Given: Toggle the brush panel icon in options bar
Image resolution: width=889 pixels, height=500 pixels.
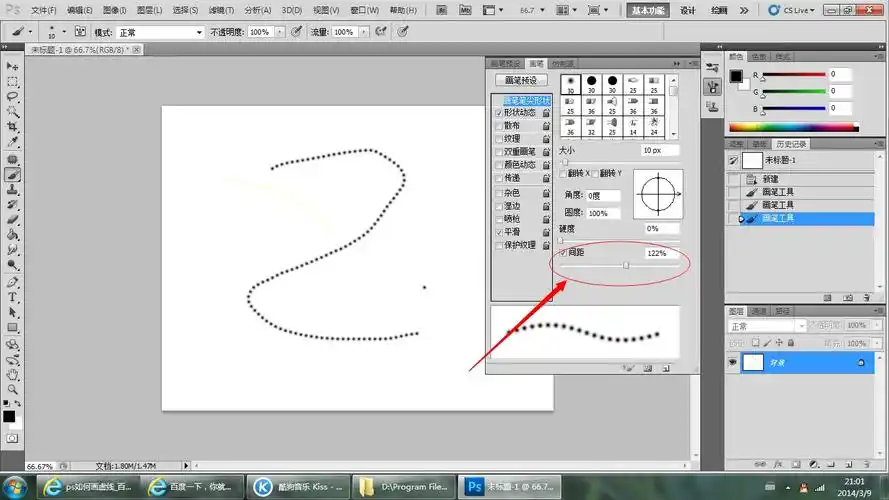Looking at the screenshot, I should 80,32.
